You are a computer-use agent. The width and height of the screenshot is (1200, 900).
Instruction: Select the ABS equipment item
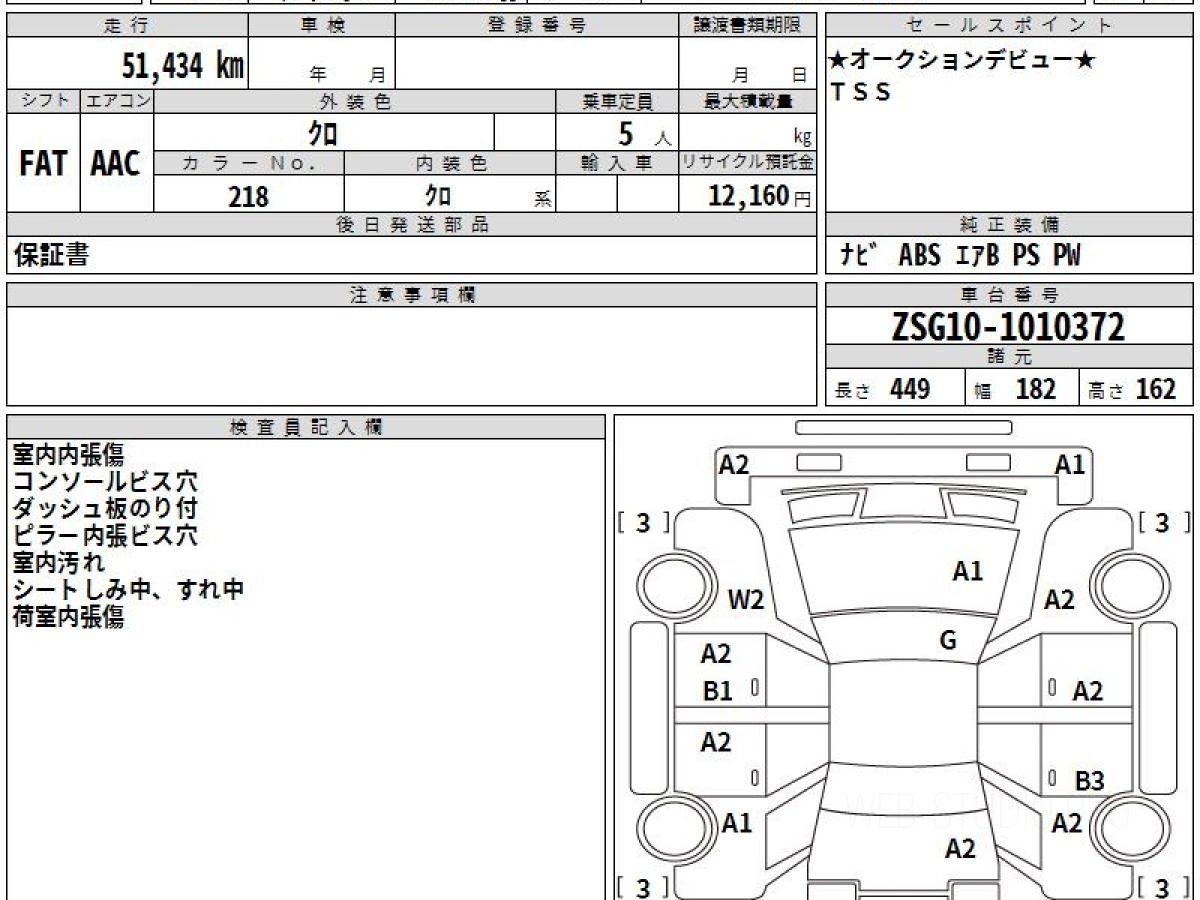tap(920, 256)
